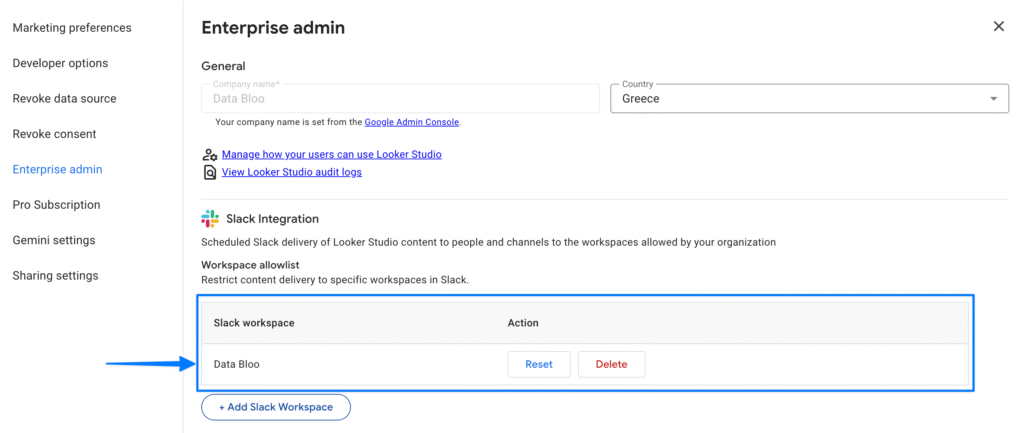Click the Slack logo icon
This screenshot has height=433, width=1024.
tap(210, 218)
